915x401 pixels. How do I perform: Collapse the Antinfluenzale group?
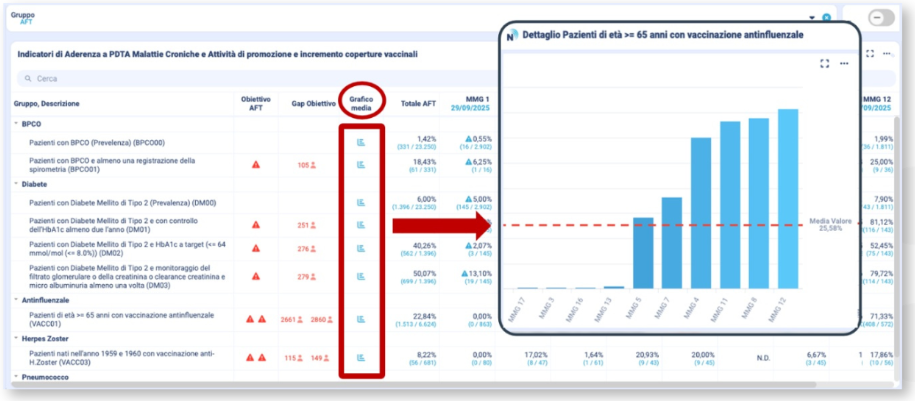click(16, 298)
